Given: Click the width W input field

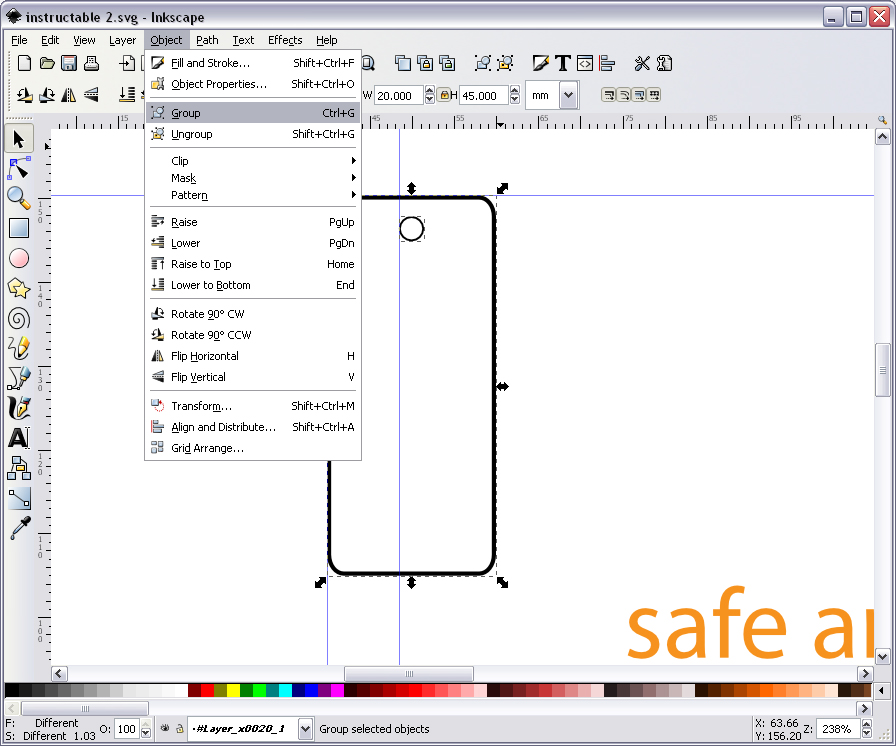Looking at the screenshot, I should tap(399, 95).
